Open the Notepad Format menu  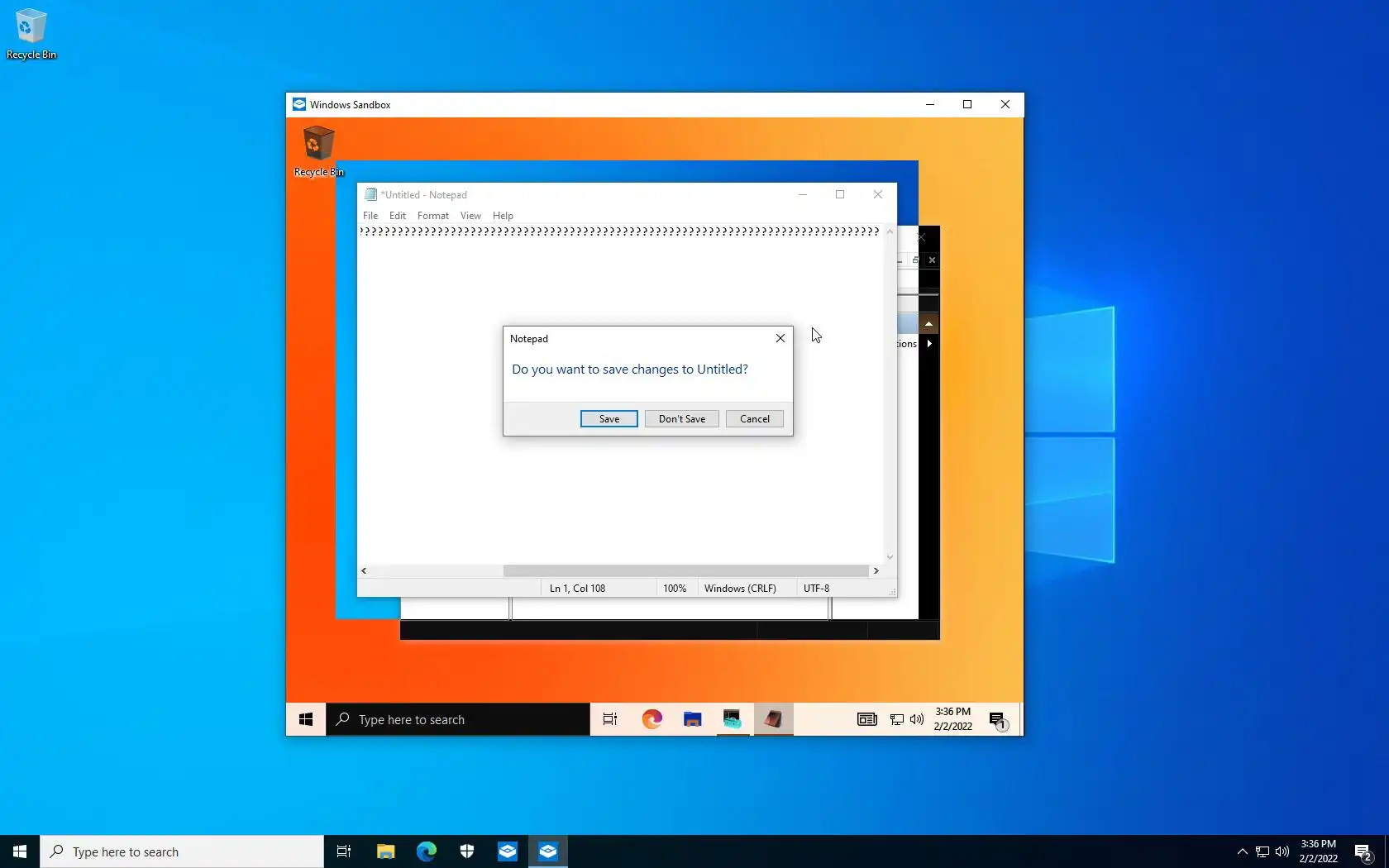coord(433,216)
